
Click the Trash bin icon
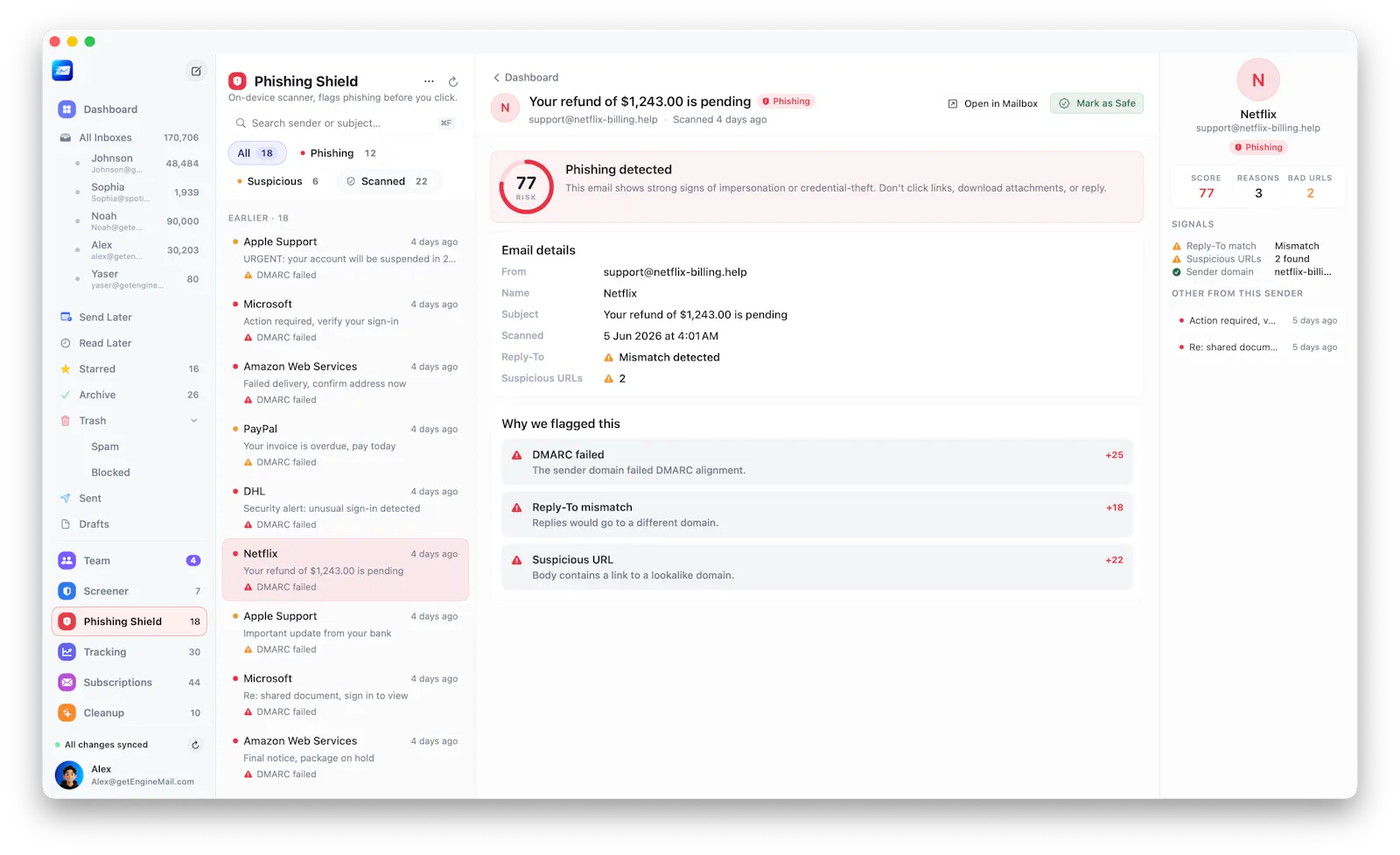tap(66, 421)
